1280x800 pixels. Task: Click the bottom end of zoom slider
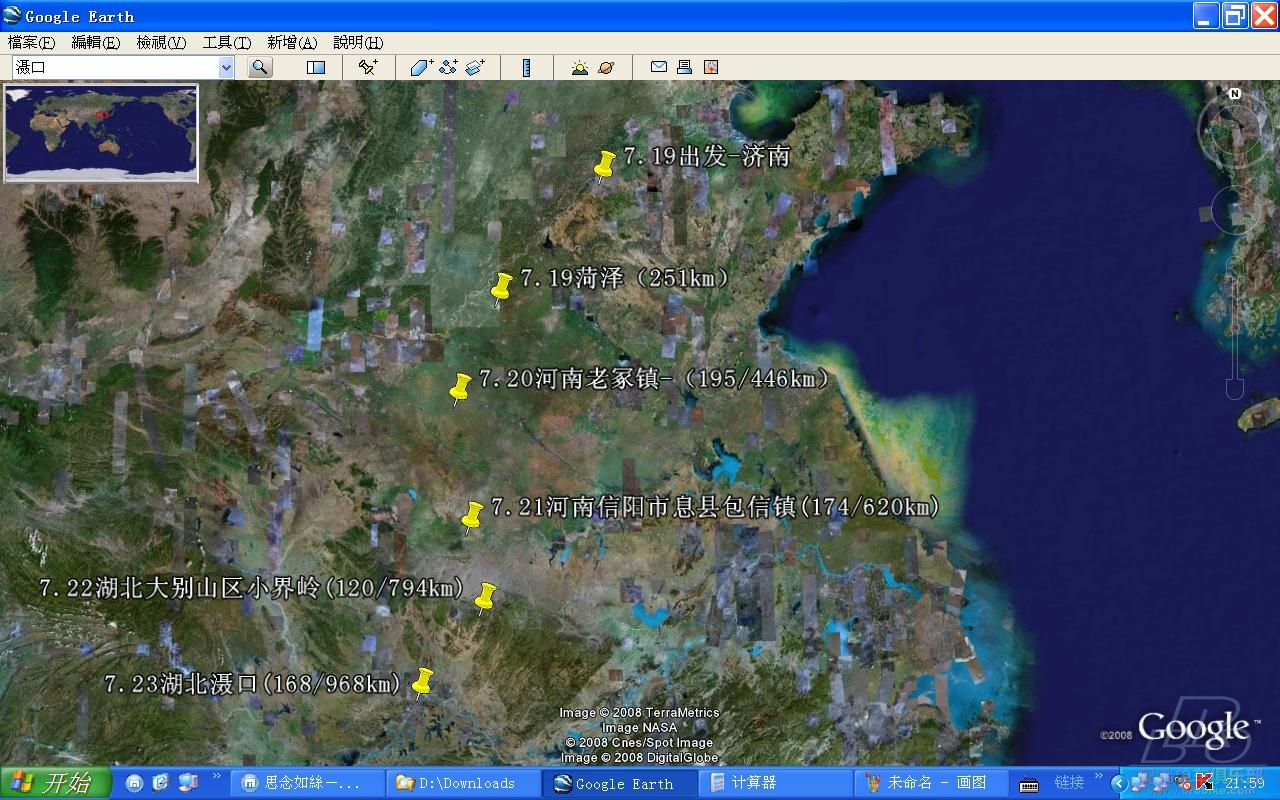1235,390
